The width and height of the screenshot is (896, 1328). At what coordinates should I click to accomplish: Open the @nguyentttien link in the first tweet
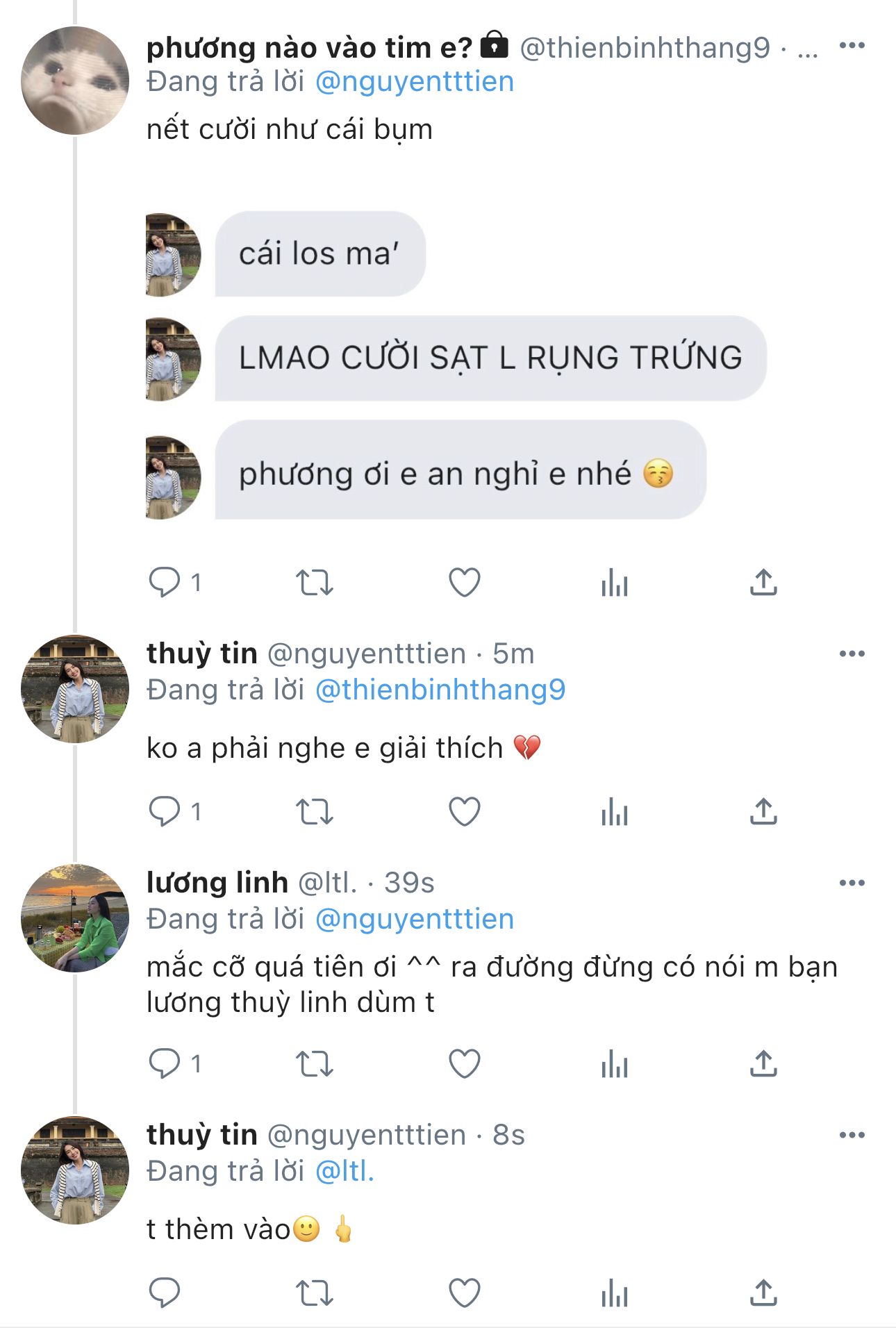coord(415,82)
